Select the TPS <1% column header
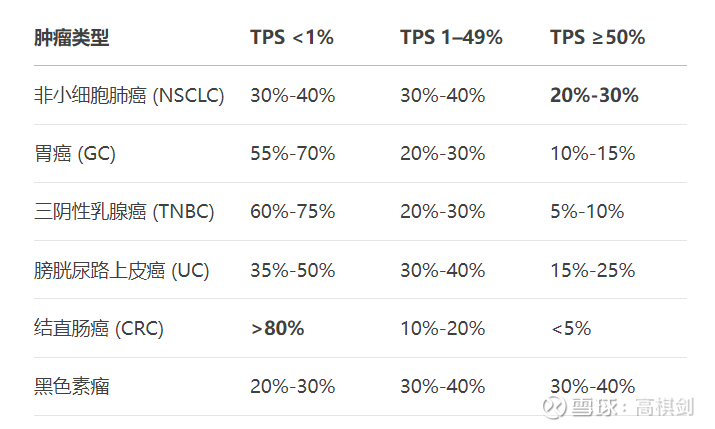715x429 pixels. pos(292,37)
